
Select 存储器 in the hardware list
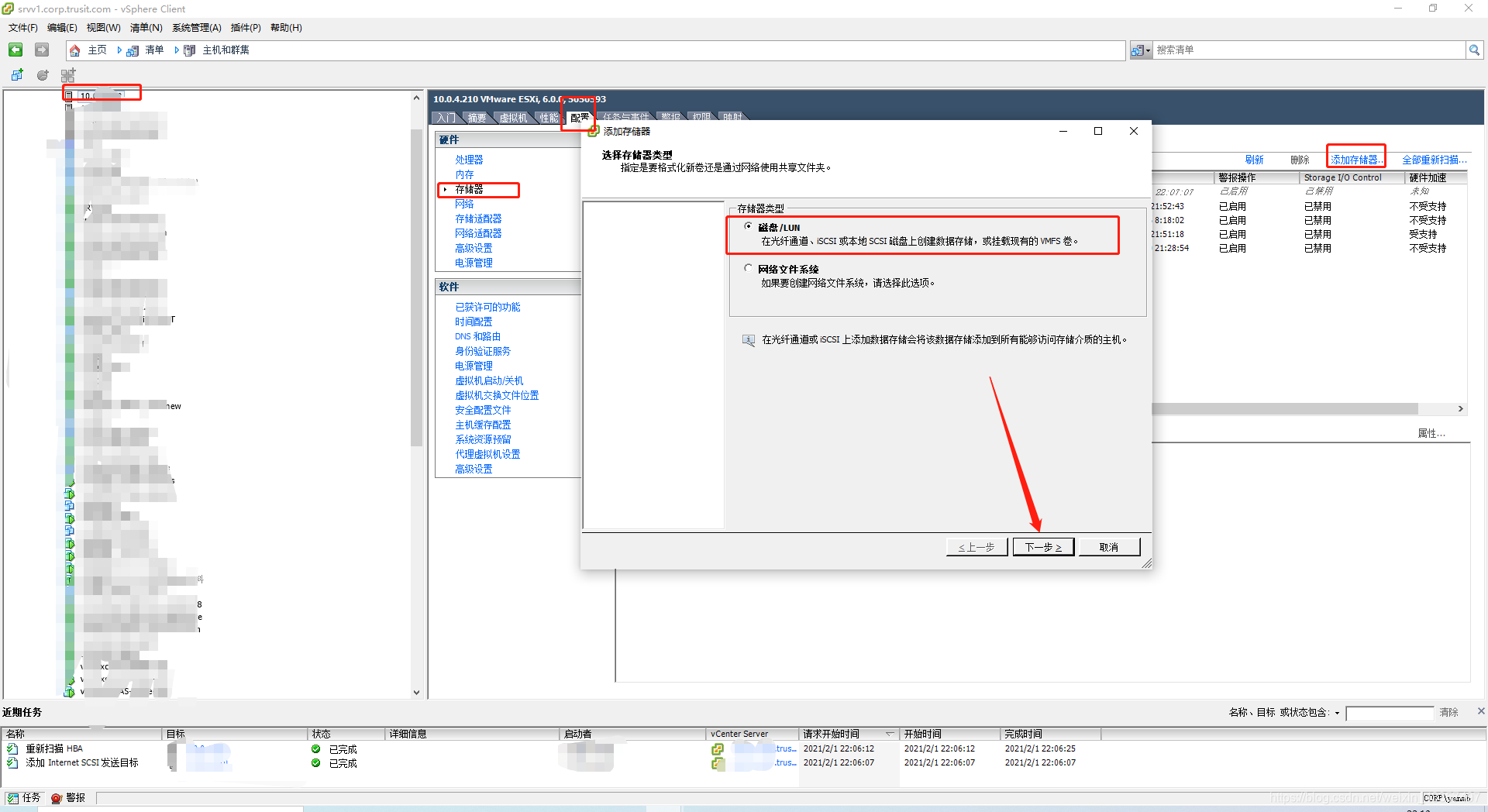click(469, 189)
